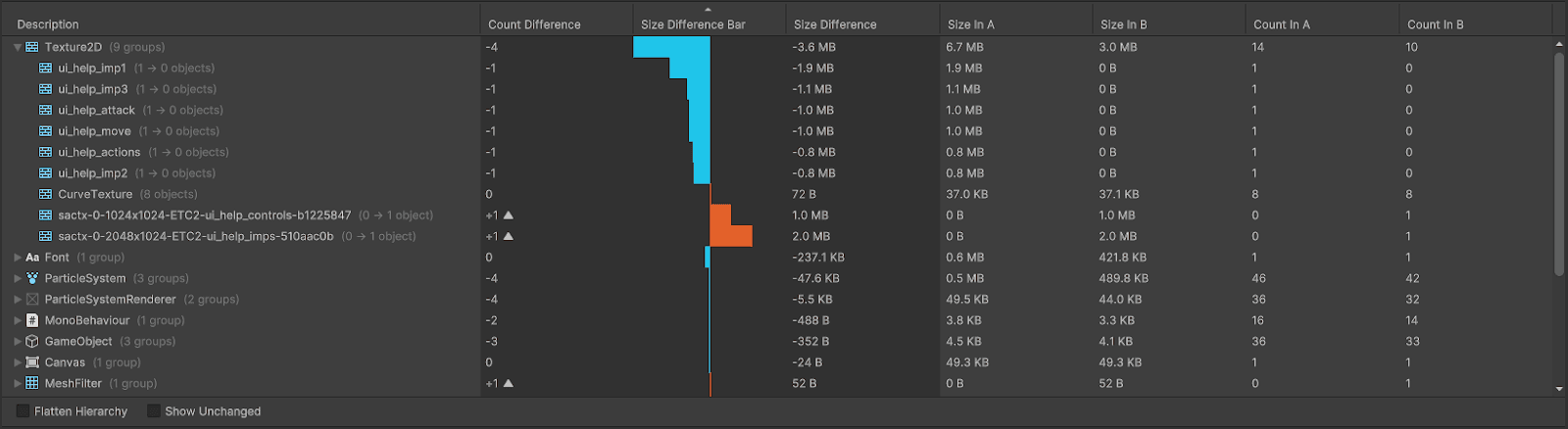Expand the GameObject group arrow
This screenshot has width=1568, height=429.
tap(18, 342)
